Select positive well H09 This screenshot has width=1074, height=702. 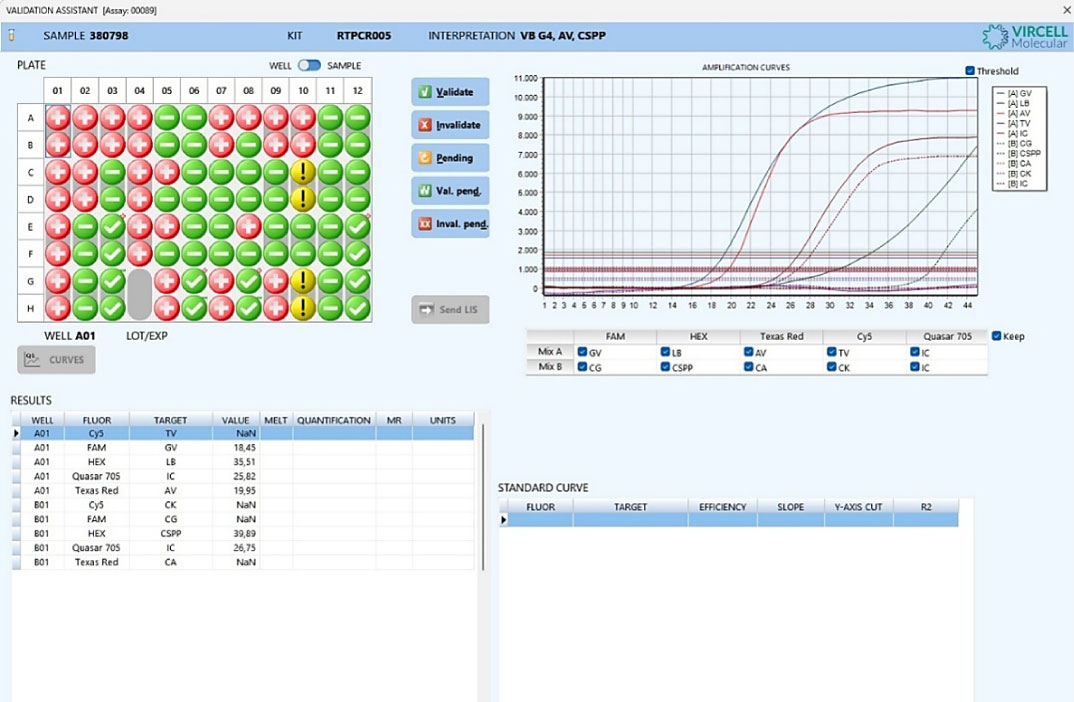[275, 308]
